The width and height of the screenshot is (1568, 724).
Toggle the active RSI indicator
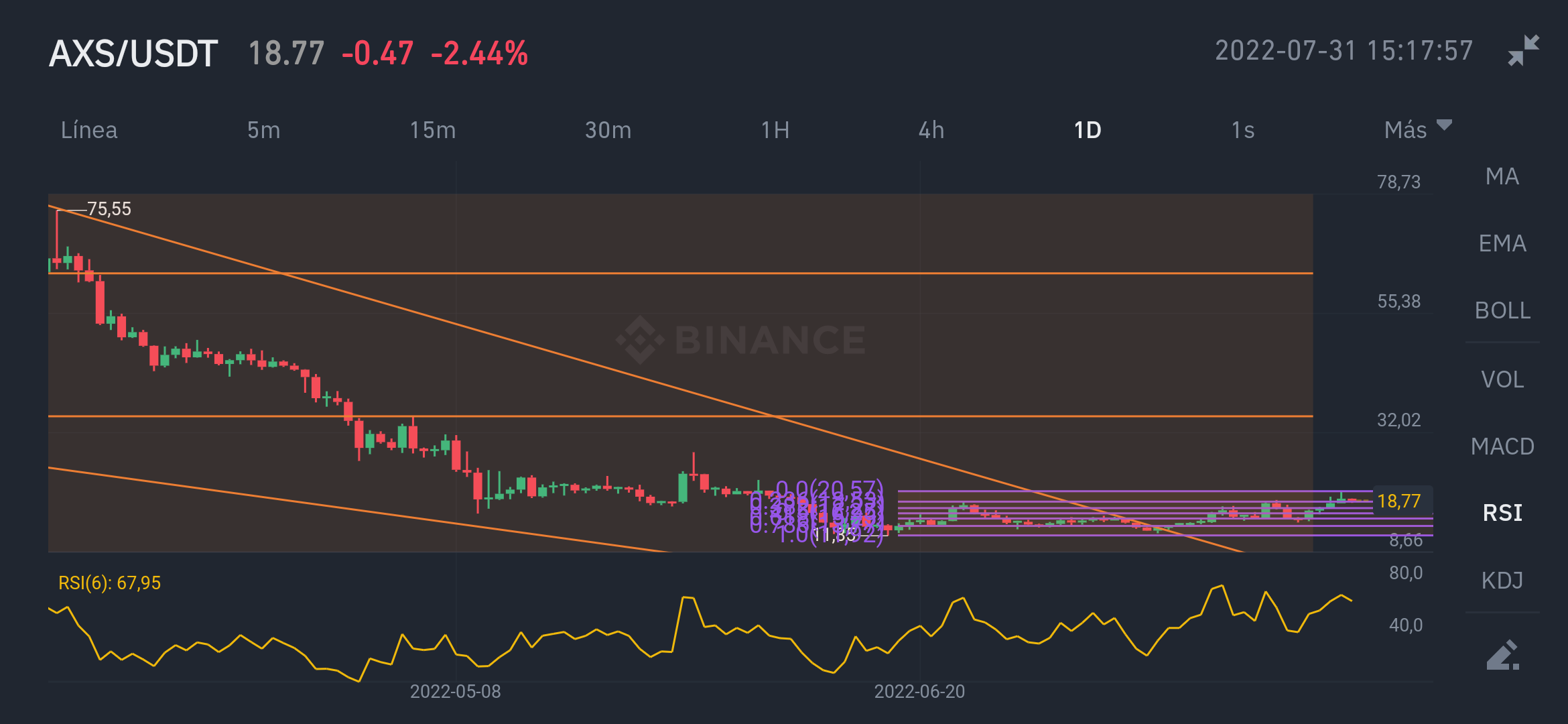point(1502,513)
